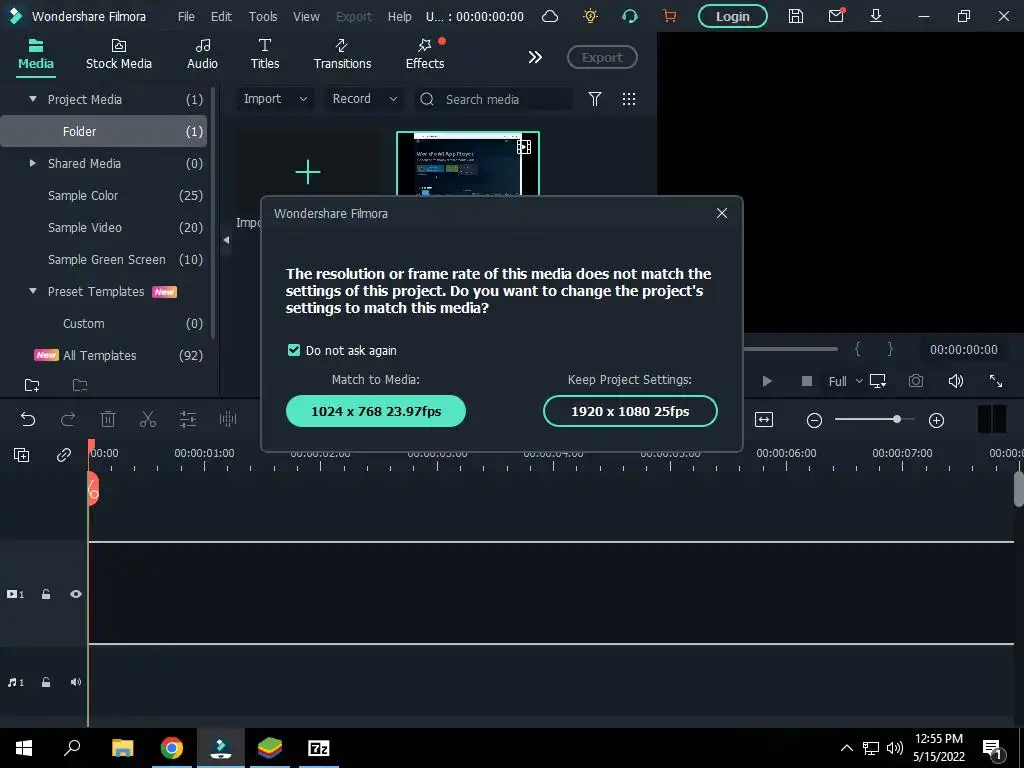Screen dimensions: 1024x768
Task: Stop the preview playback
Action: (807, 381)
